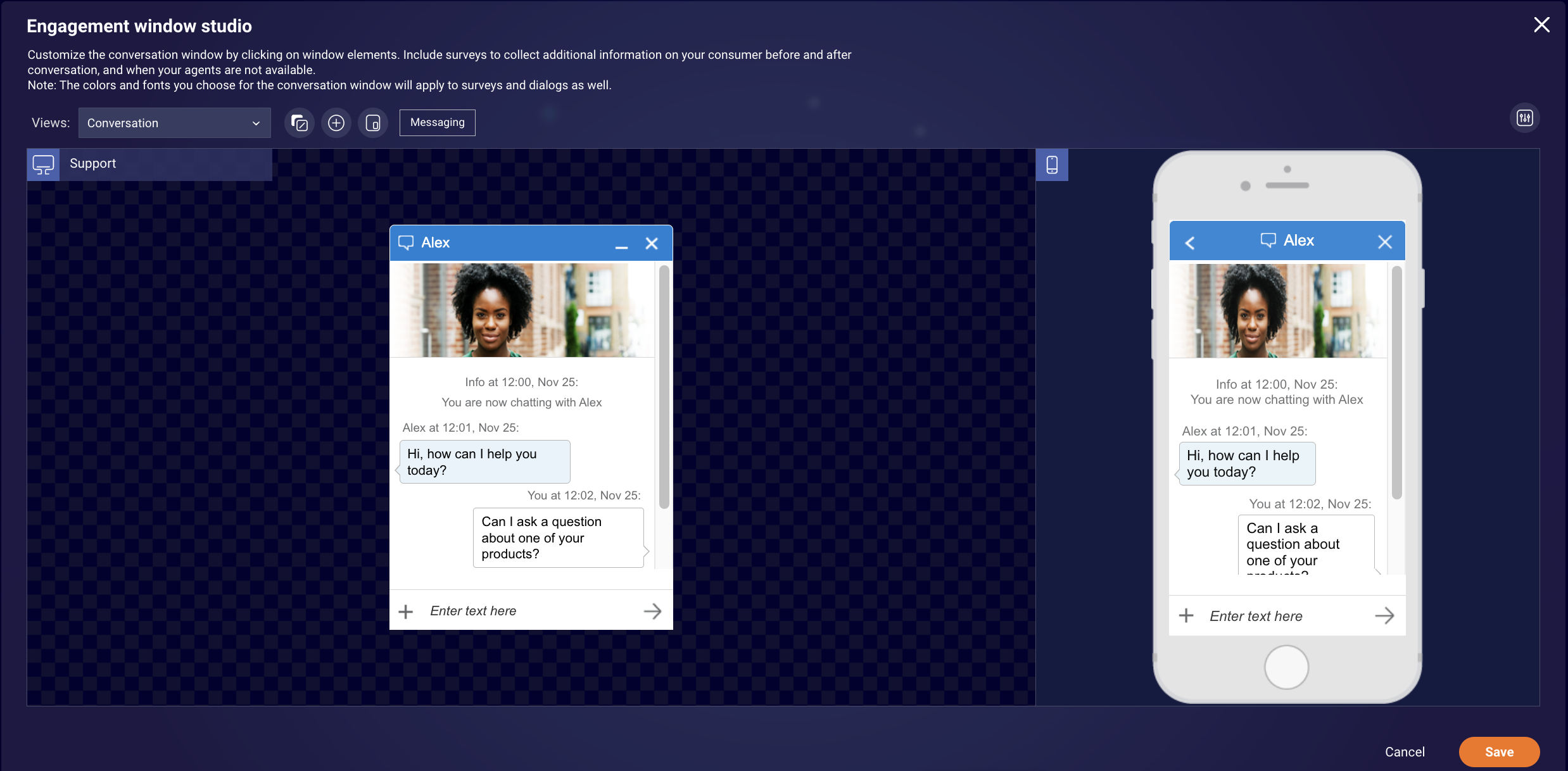This screenshot has height=771, width=1568.
Task: Click the send arrow in mobile chat
Action: pos(1384,616)
